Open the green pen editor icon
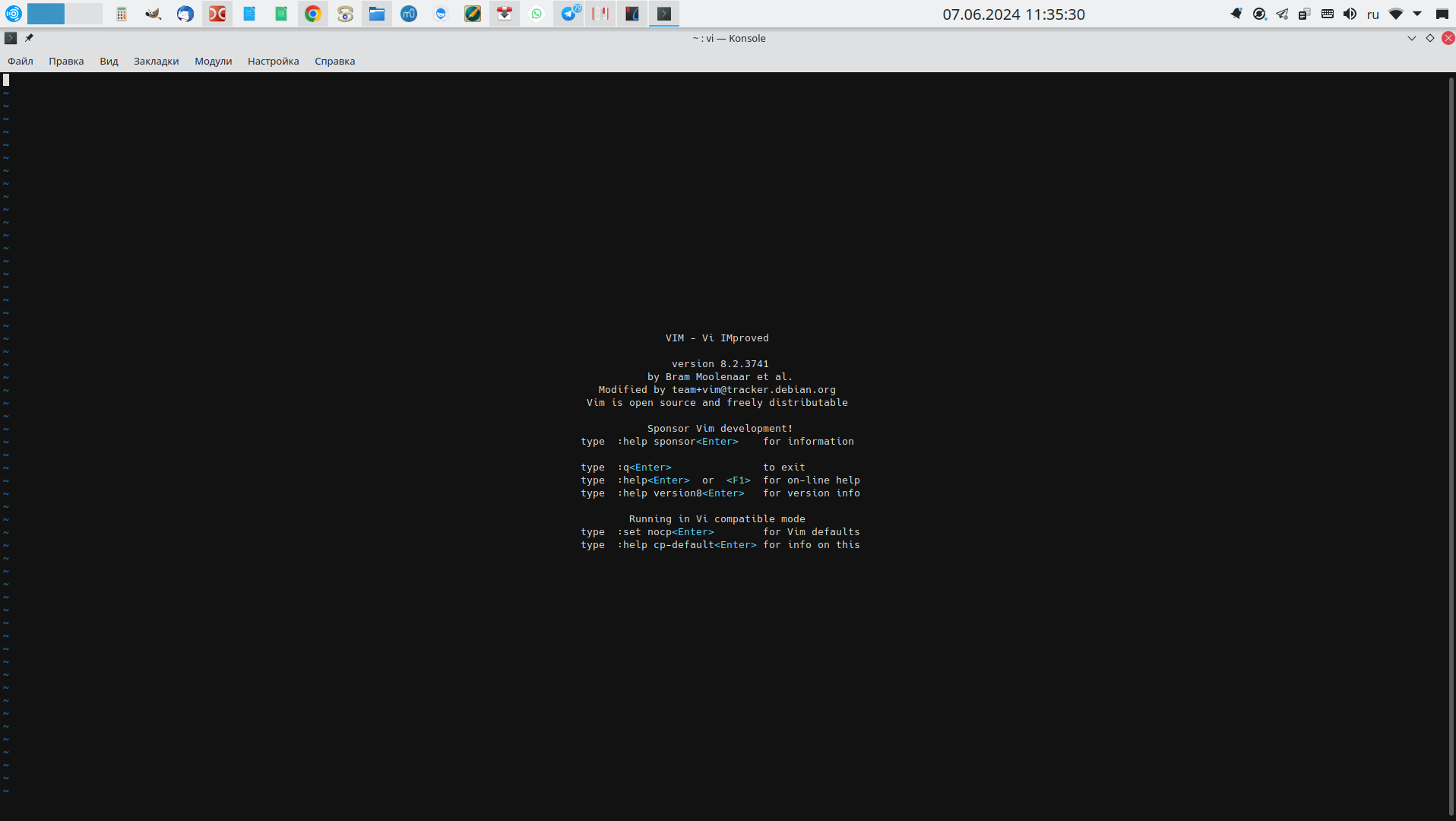This screenshot has width=1456, height=821. (x=473, y=14)
